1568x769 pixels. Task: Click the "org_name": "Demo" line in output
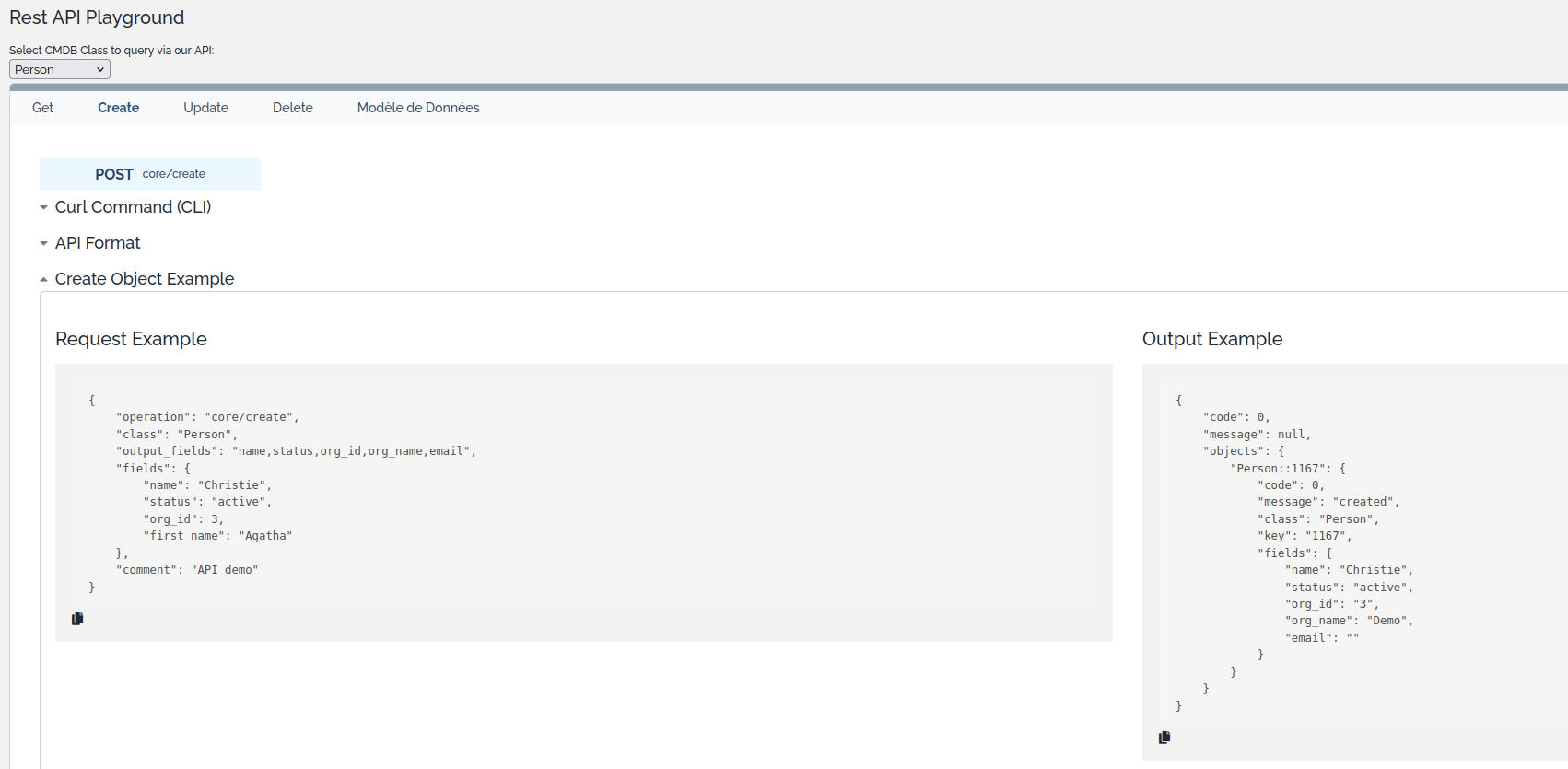(1349, 621)
